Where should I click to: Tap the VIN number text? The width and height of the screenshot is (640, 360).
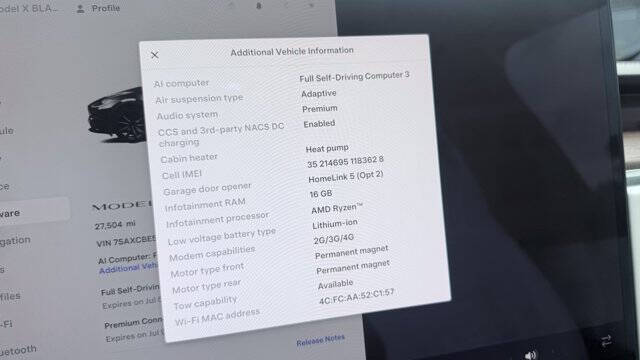click(126, 241)
